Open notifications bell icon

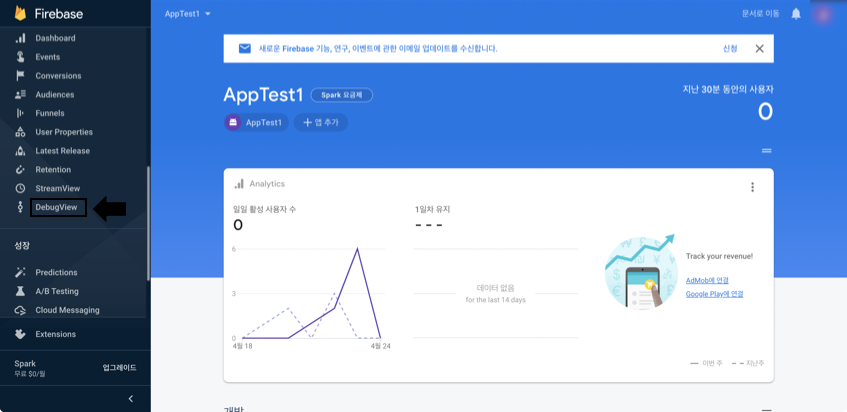[x=796, y=14]
